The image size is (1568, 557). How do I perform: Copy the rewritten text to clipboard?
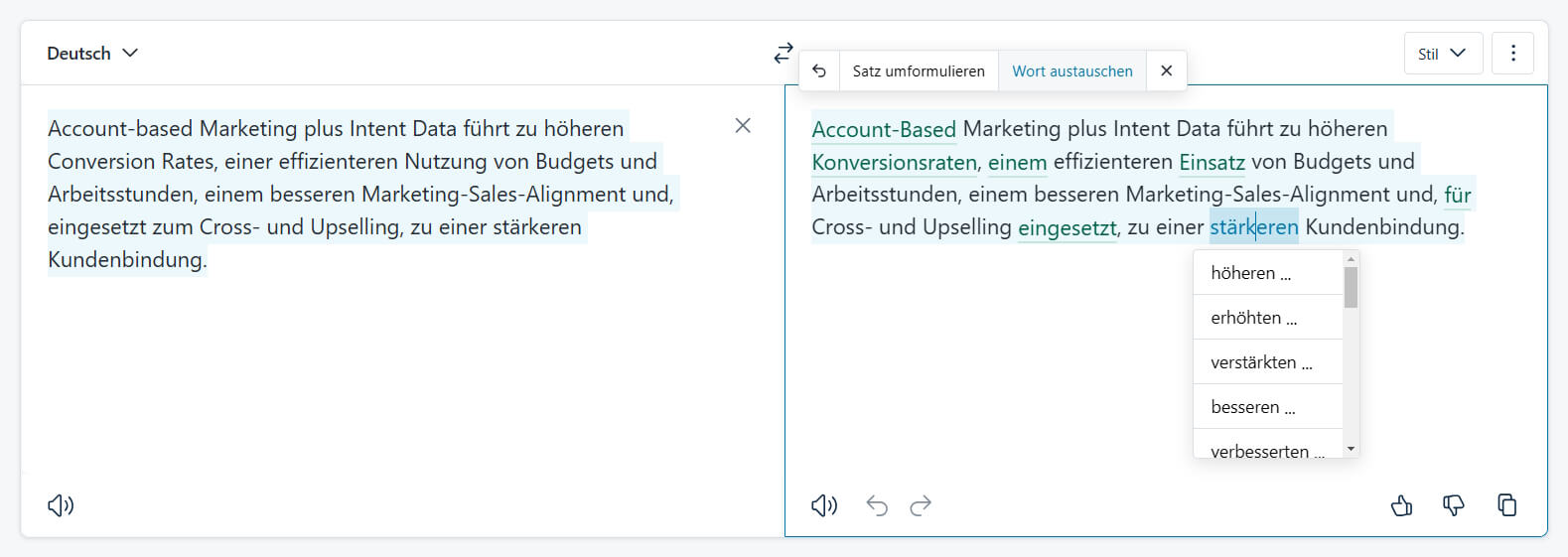1506,505
